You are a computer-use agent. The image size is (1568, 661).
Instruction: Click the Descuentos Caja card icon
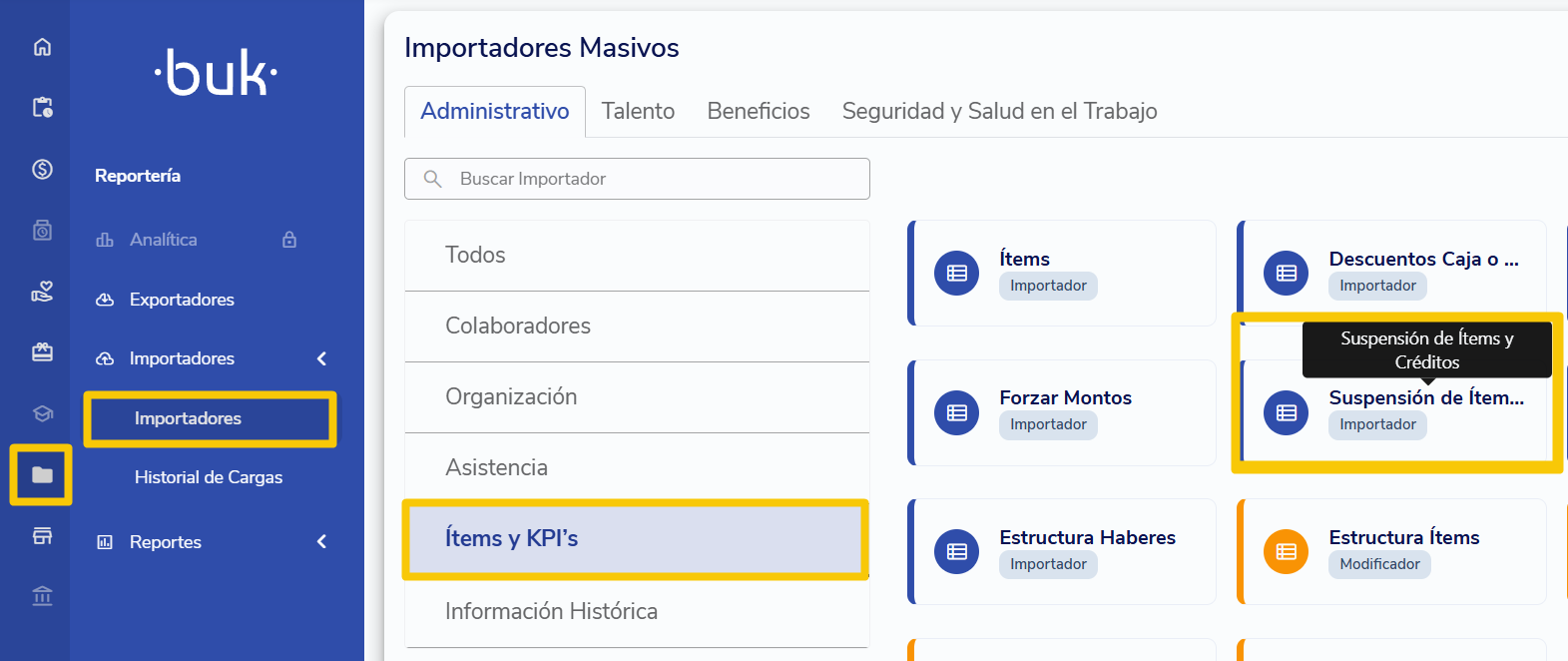[1287, 274]
